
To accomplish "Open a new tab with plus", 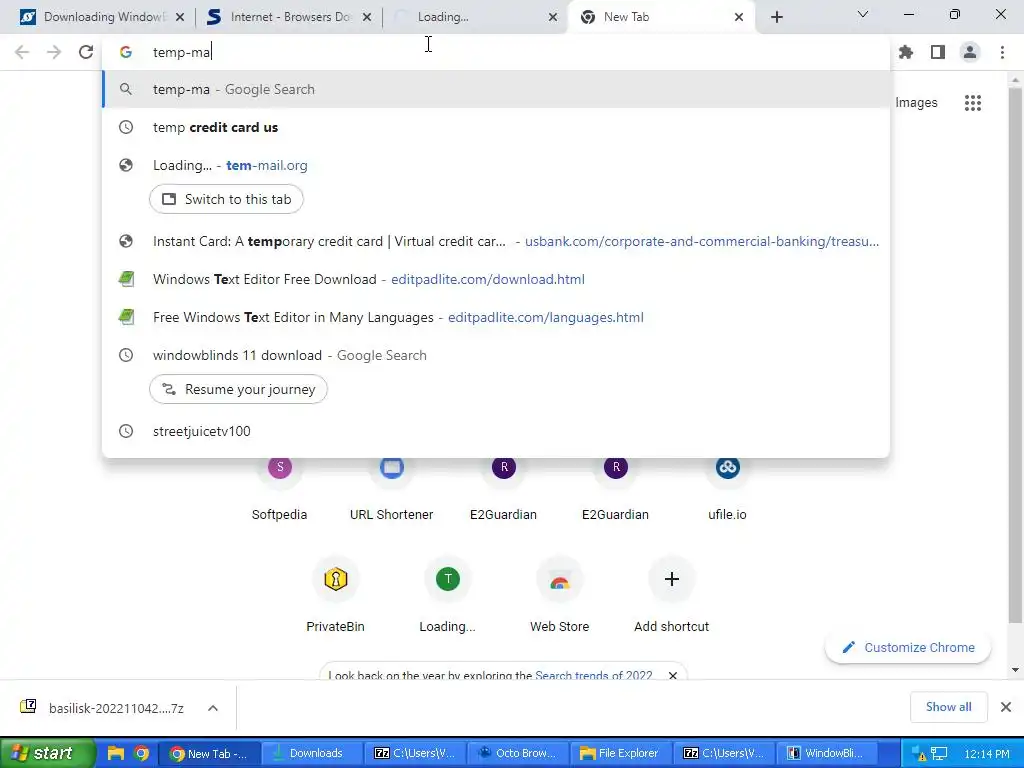I will [776, 17].
